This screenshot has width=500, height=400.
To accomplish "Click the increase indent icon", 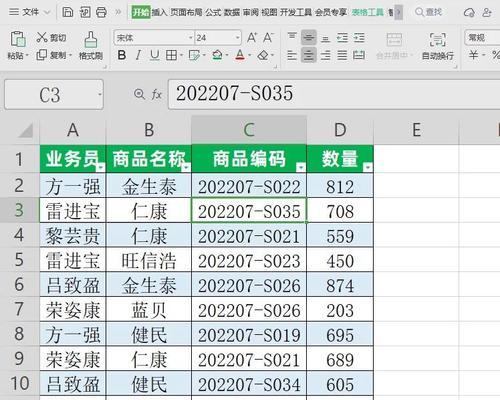I will click(x=359, y=37).
